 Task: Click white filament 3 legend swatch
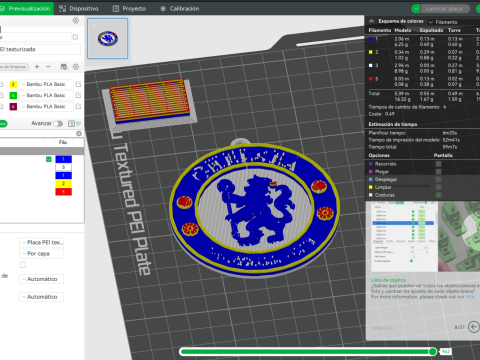(371, 66)
